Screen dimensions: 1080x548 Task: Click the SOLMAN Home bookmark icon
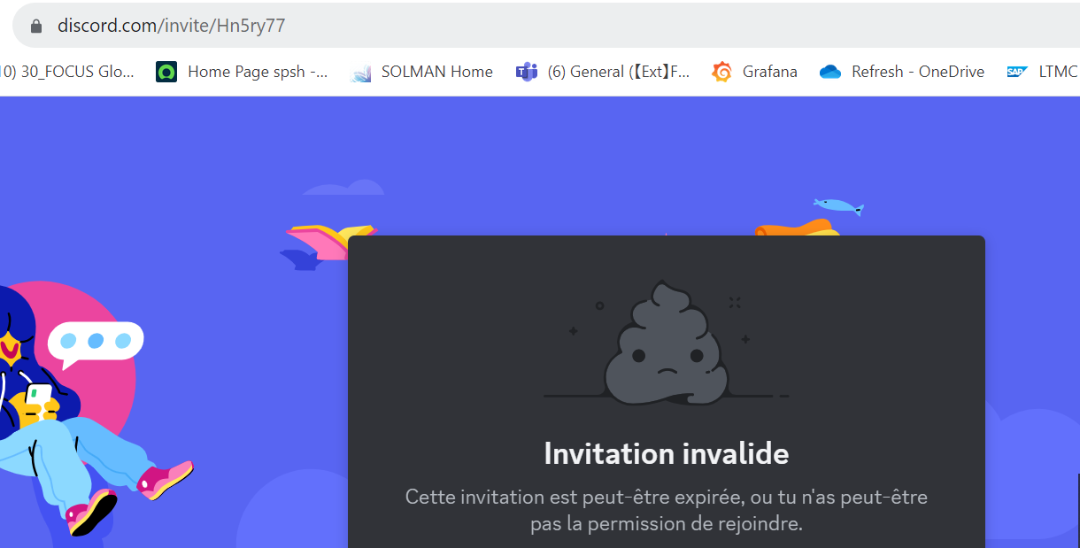point(361,72)
